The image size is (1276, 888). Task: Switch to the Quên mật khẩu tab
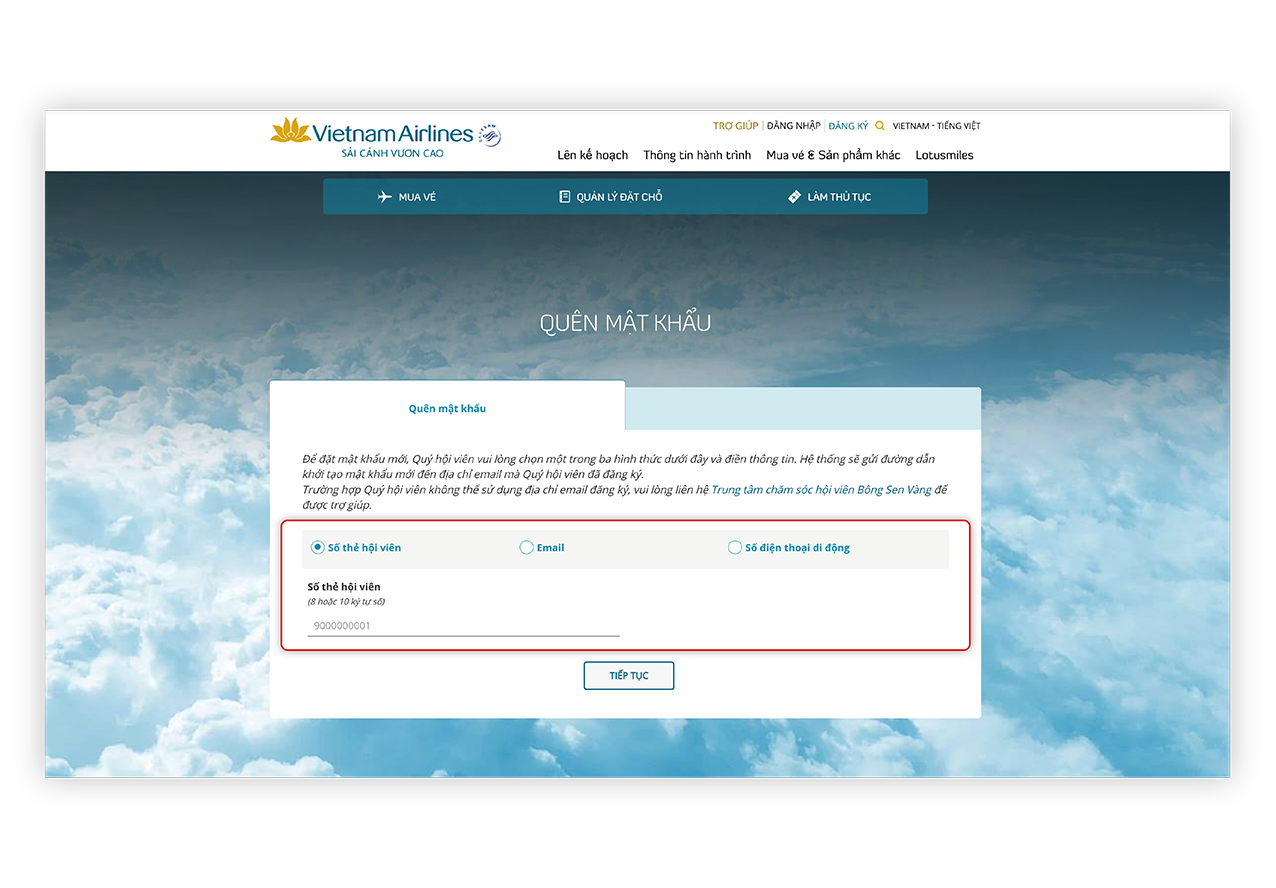coord(447,408)
